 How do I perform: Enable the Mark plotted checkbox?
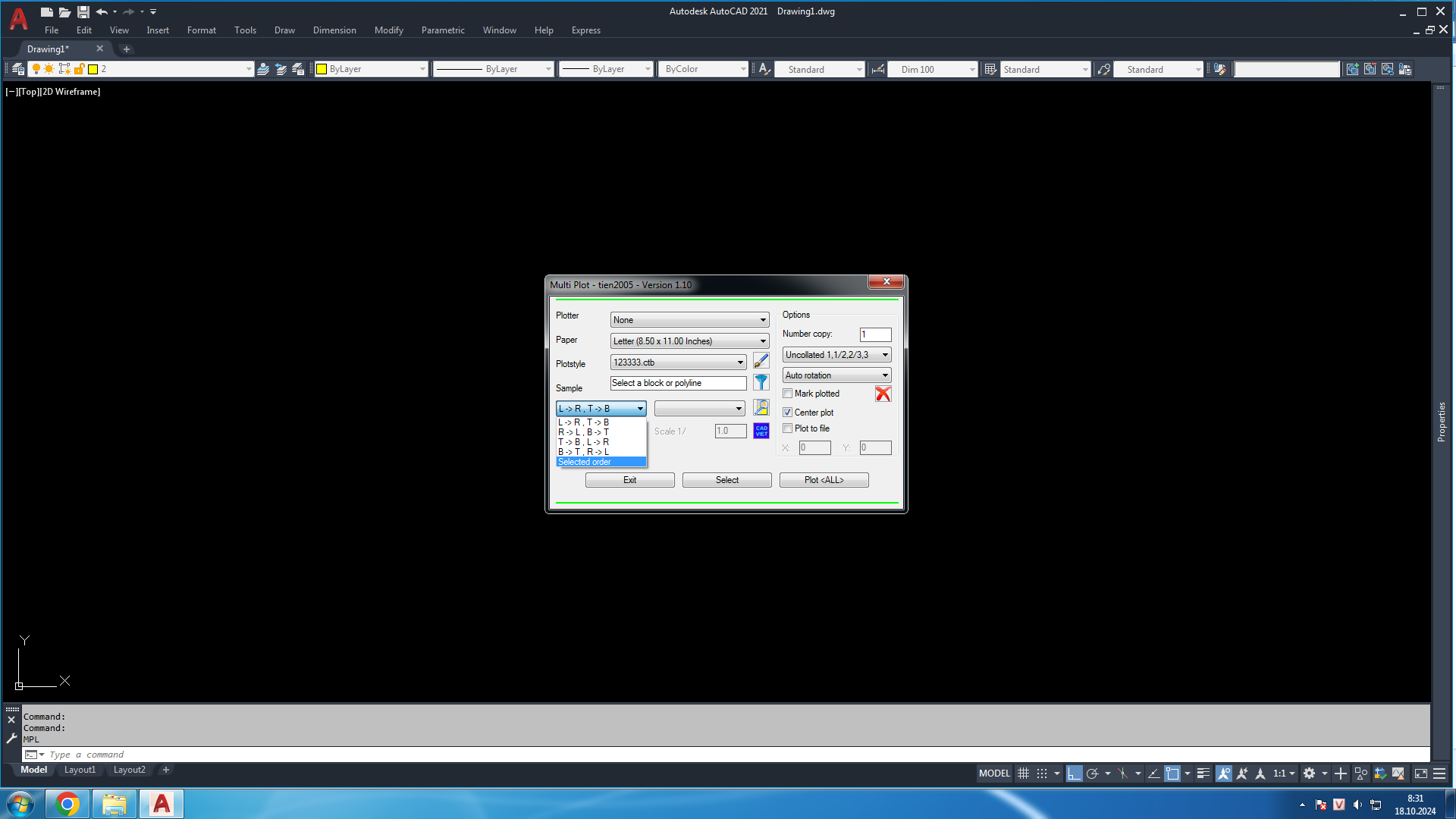(788, 394)
